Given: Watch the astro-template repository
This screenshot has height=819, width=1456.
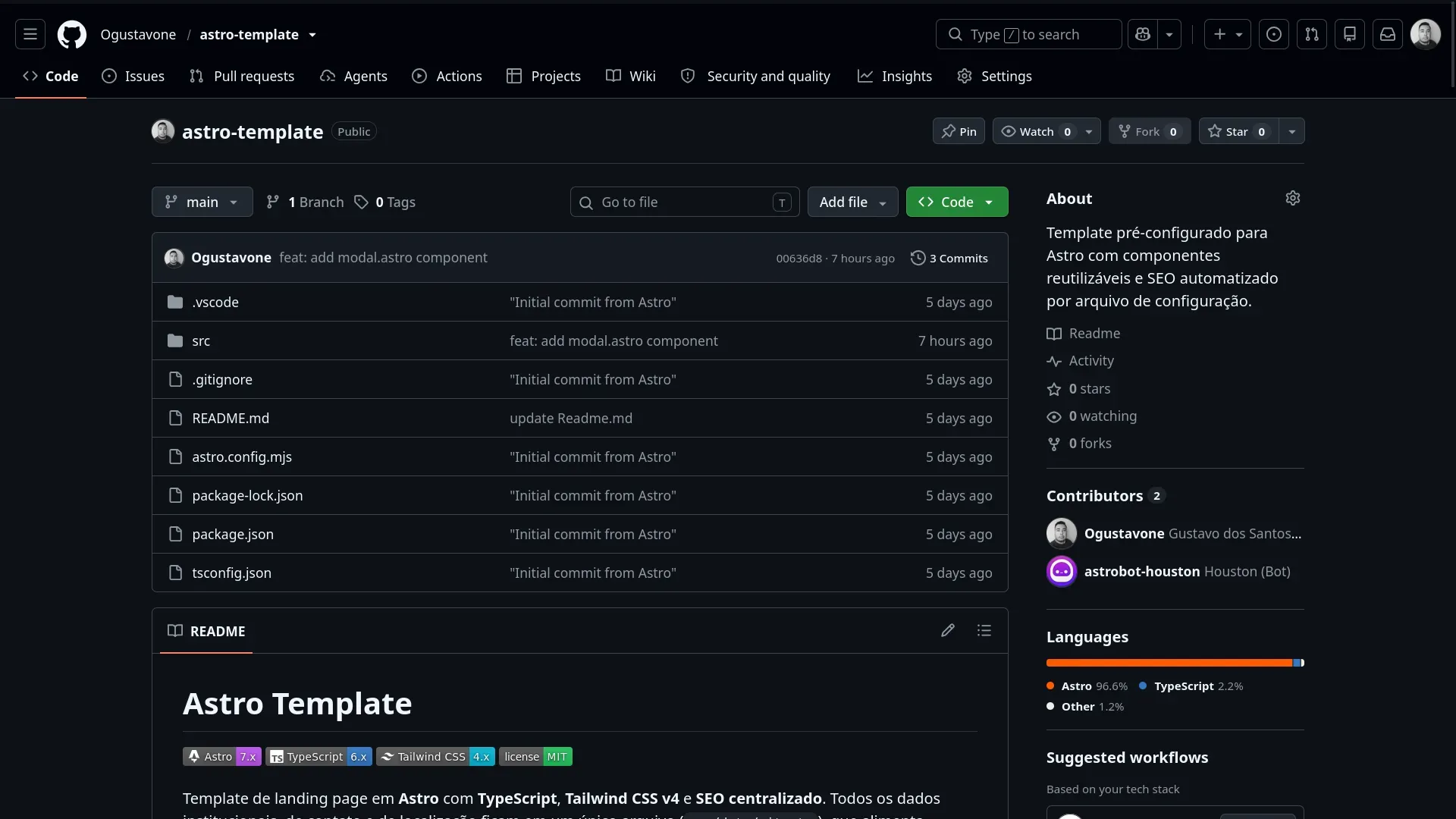Looking at the screenshot, I should tap(1036, 131).
